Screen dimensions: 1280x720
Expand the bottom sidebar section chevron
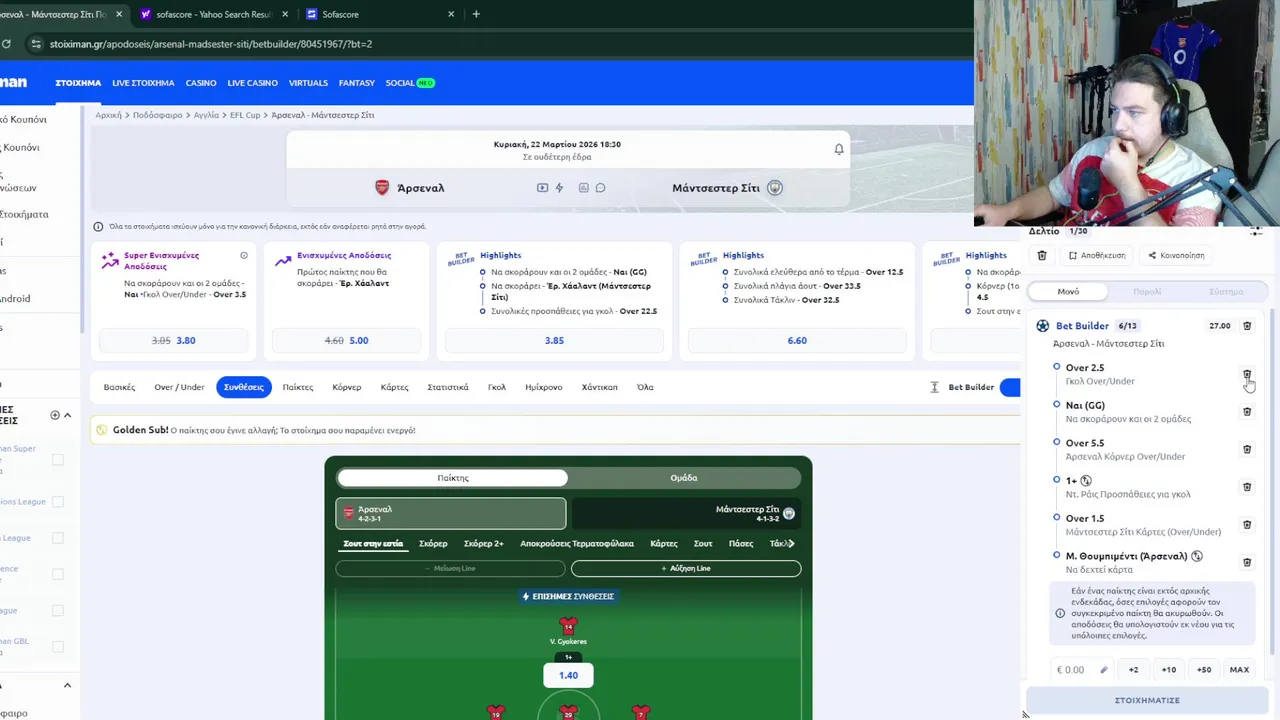(67, 686)
